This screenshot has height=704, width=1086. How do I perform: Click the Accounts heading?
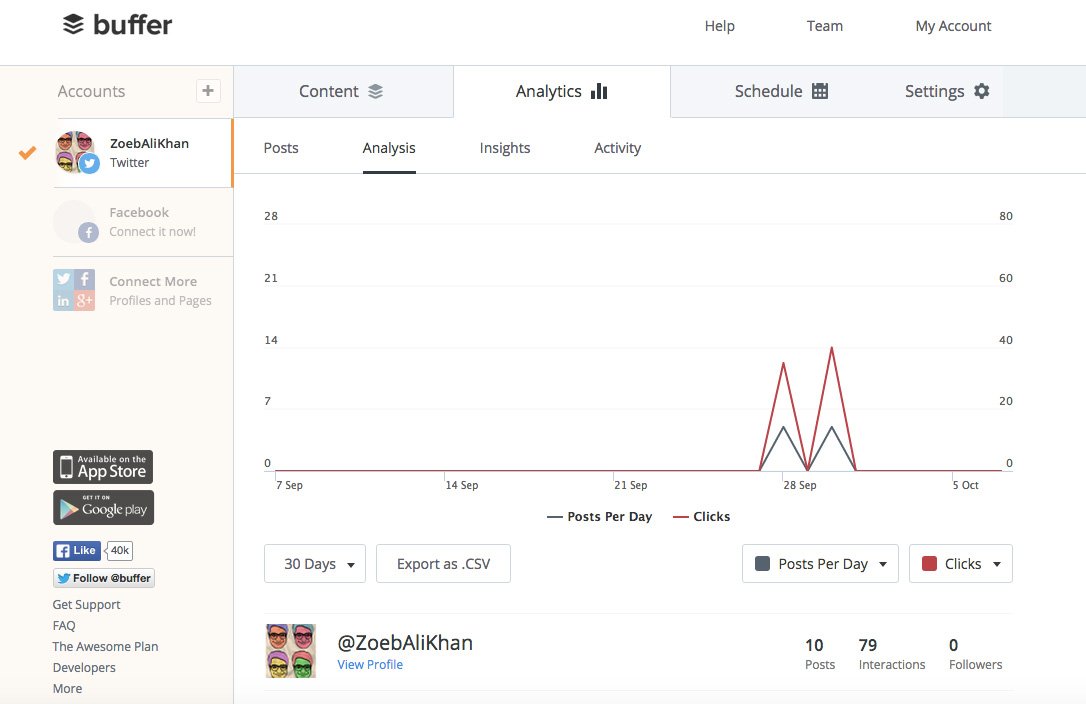click(x=91, y=91)
